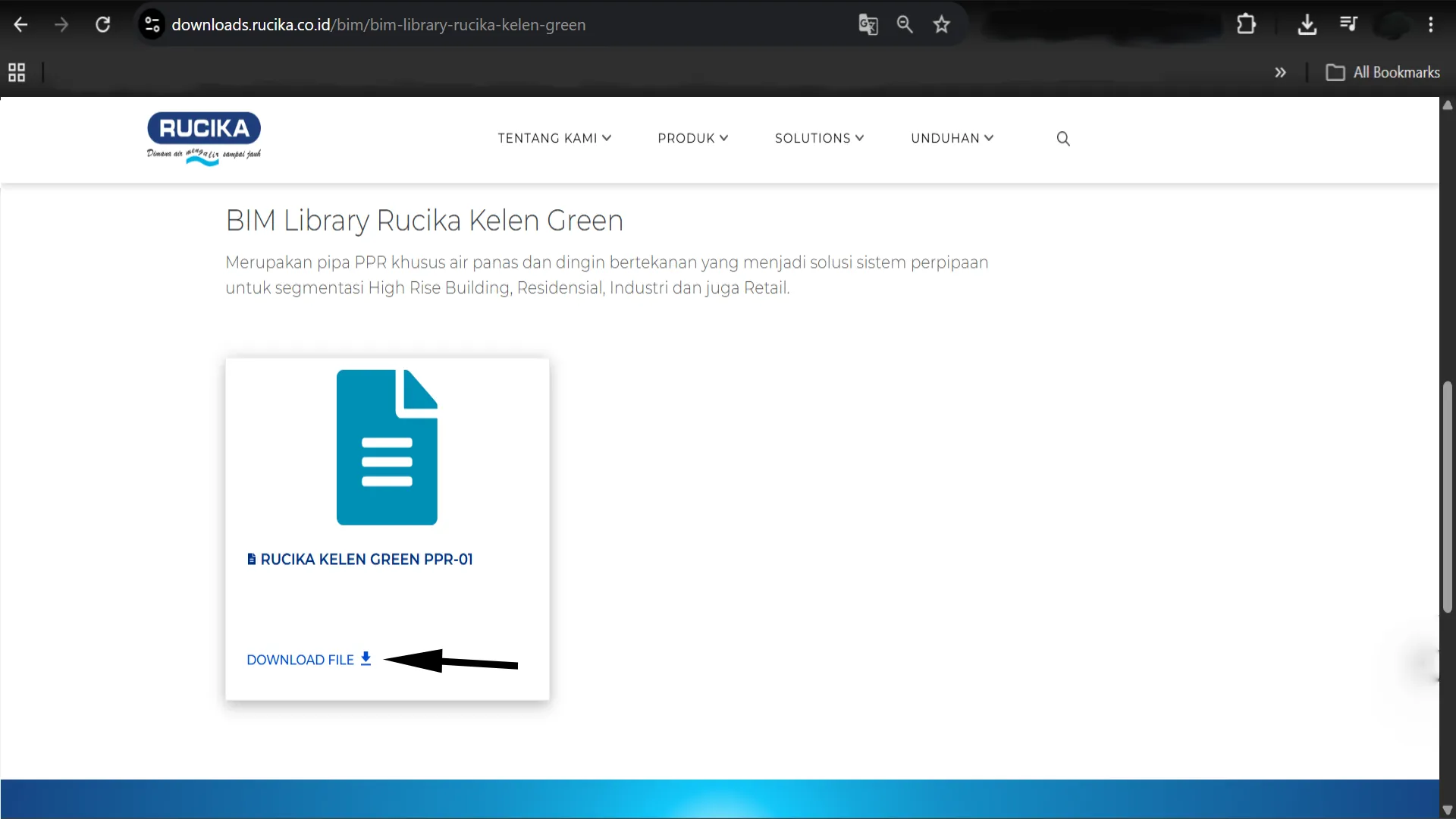
Task: Open the PRODUK menu
Action: [x=693, y=138]
